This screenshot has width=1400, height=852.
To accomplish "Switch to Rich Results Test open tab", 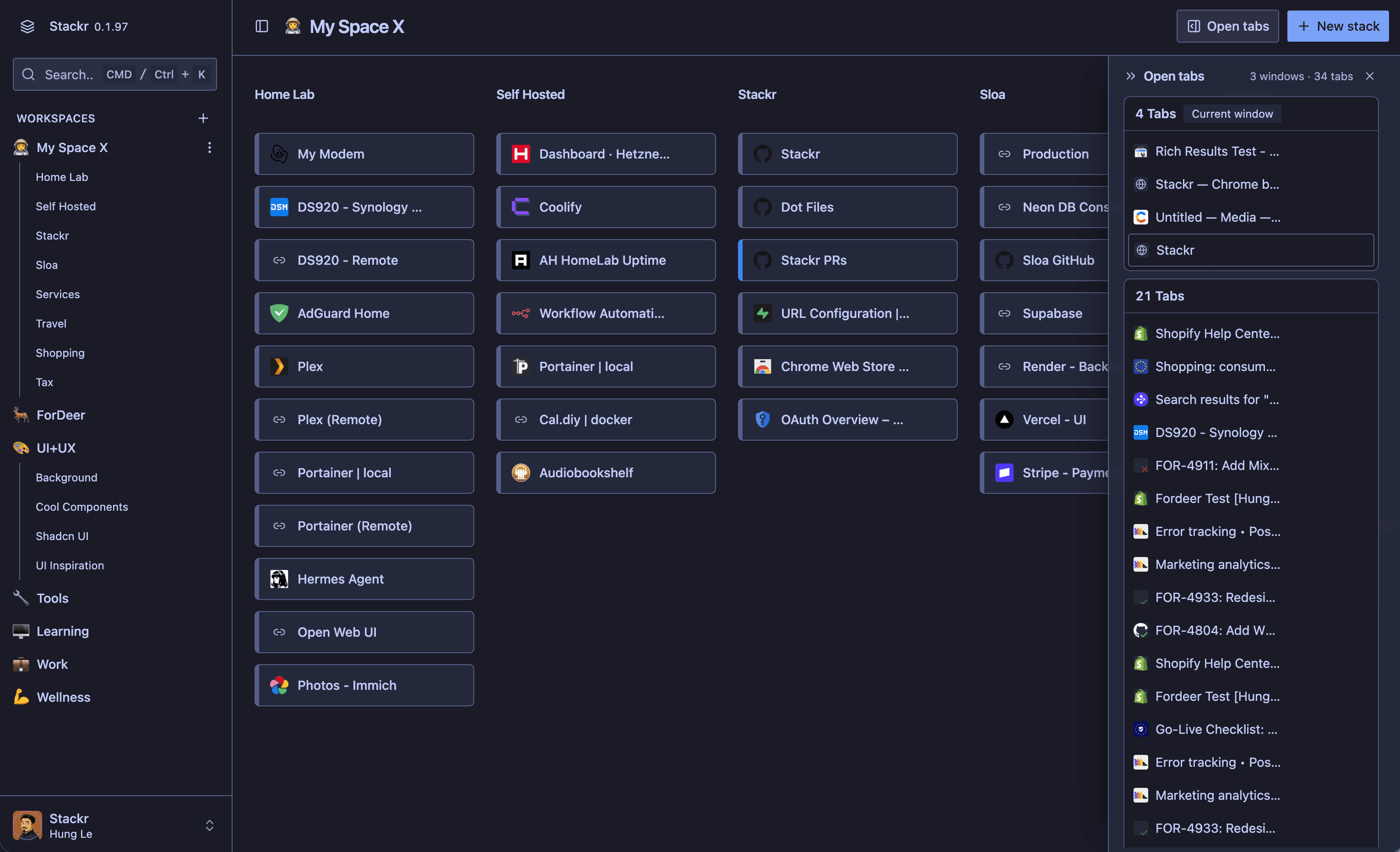I will 1251,151.
